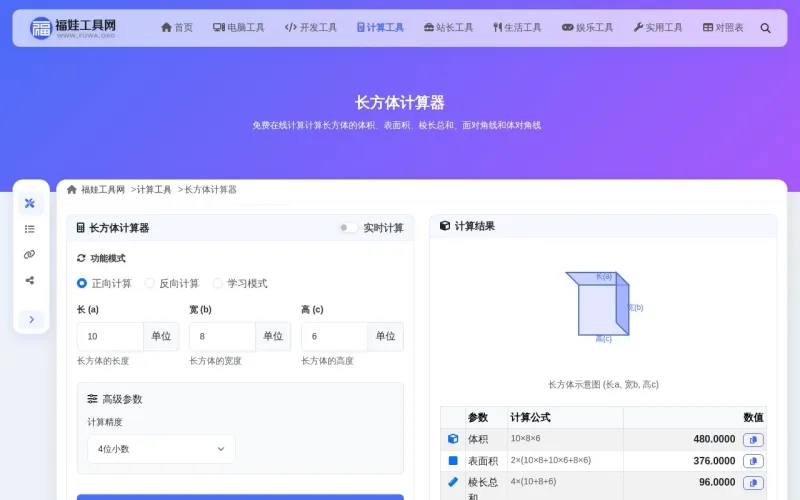The height and width of the screenshot is (500, 800).
Task: Click the ruler icon beside 棱长总和
Action: [453, 482]
